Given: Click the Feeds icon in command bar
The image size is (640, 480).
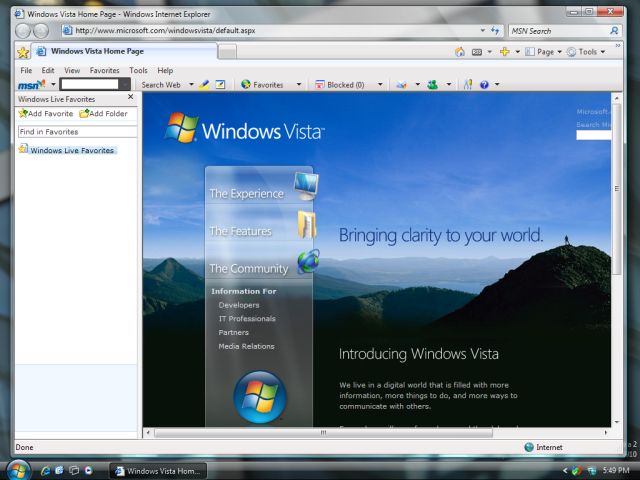Looking at the screenshot, I should 477,52.
